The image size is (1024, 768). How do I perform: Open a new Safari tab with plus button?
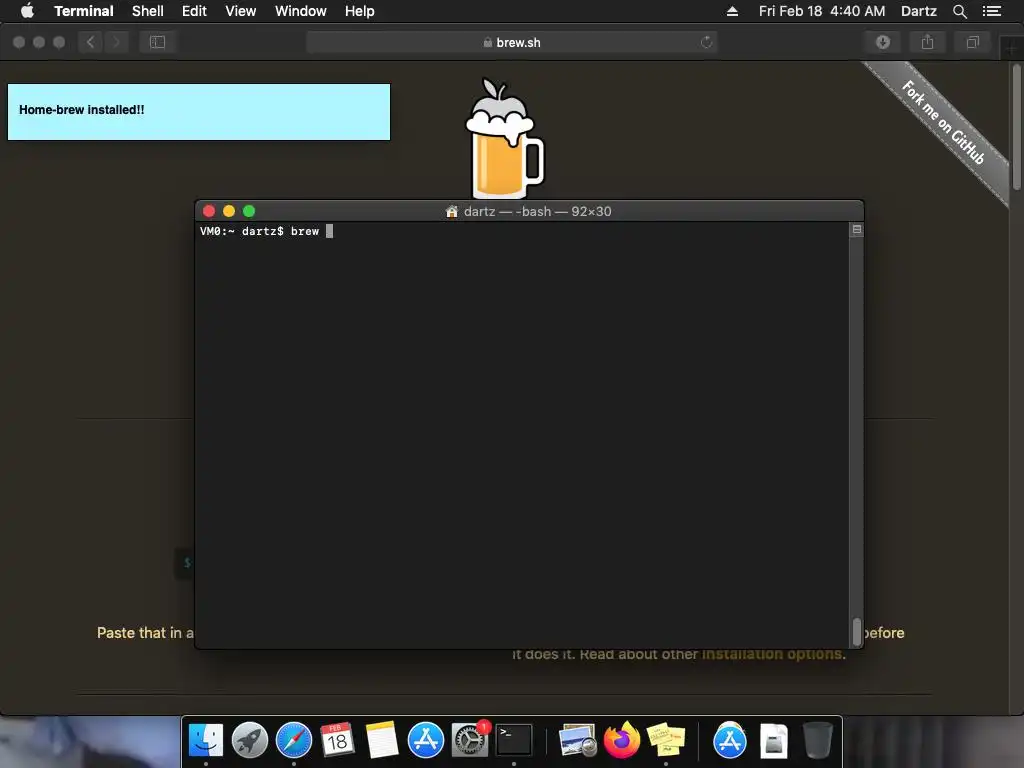tap(1012, 49)
